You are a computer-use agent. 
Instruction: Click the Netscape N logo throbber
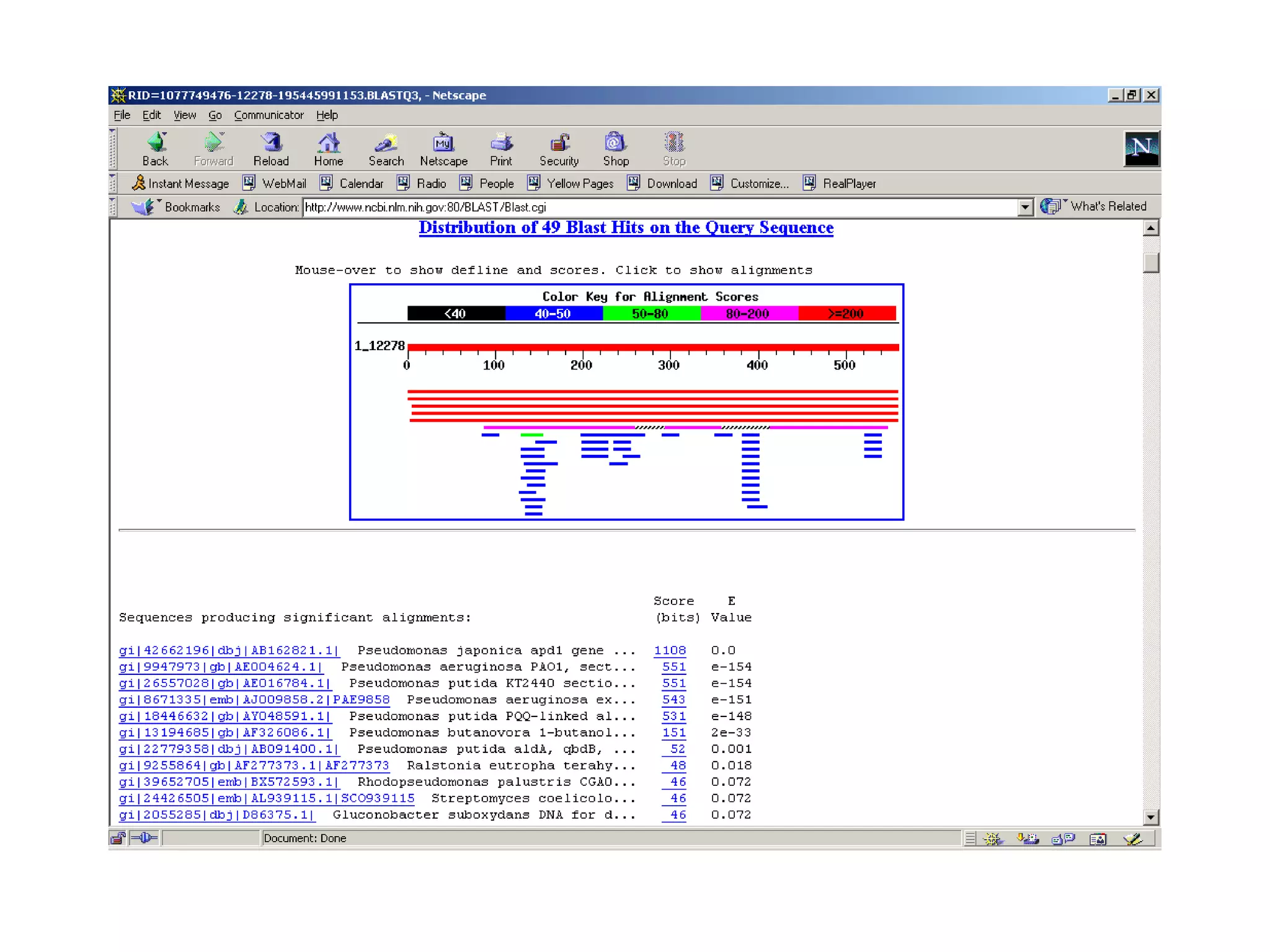pyautogui.click(x=1141, y=149)
